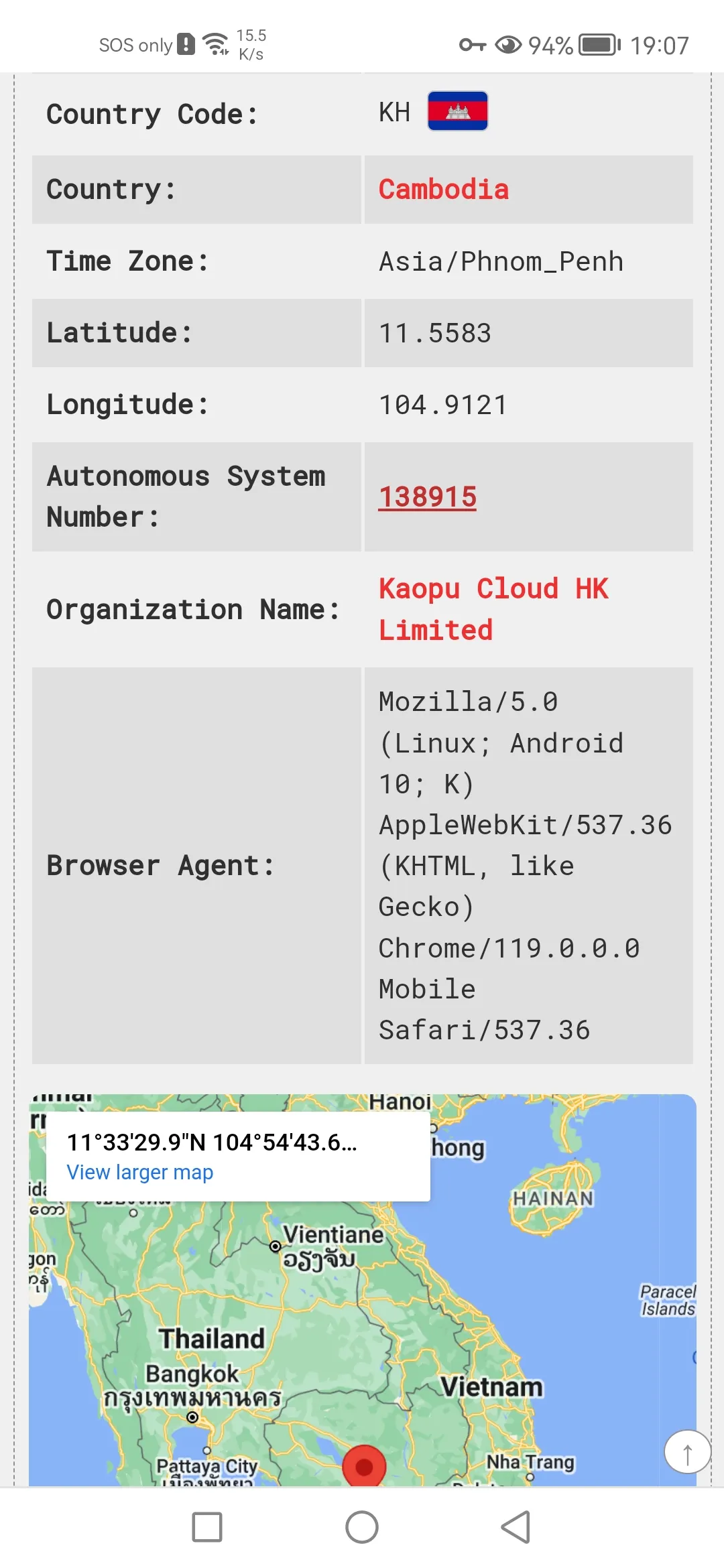Image resolution: width=724 pixels, height=1568 pixels.
Task: Tap the Cambodia flag icon
Action: [x=458, y=111]
